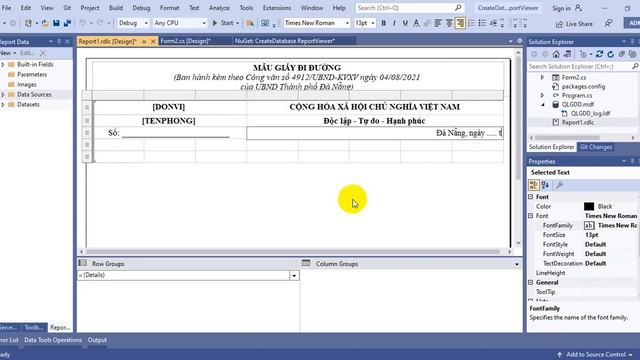This screenshot has width=640, height=360.
Task: Click the Save All icon
Action: 67,23
